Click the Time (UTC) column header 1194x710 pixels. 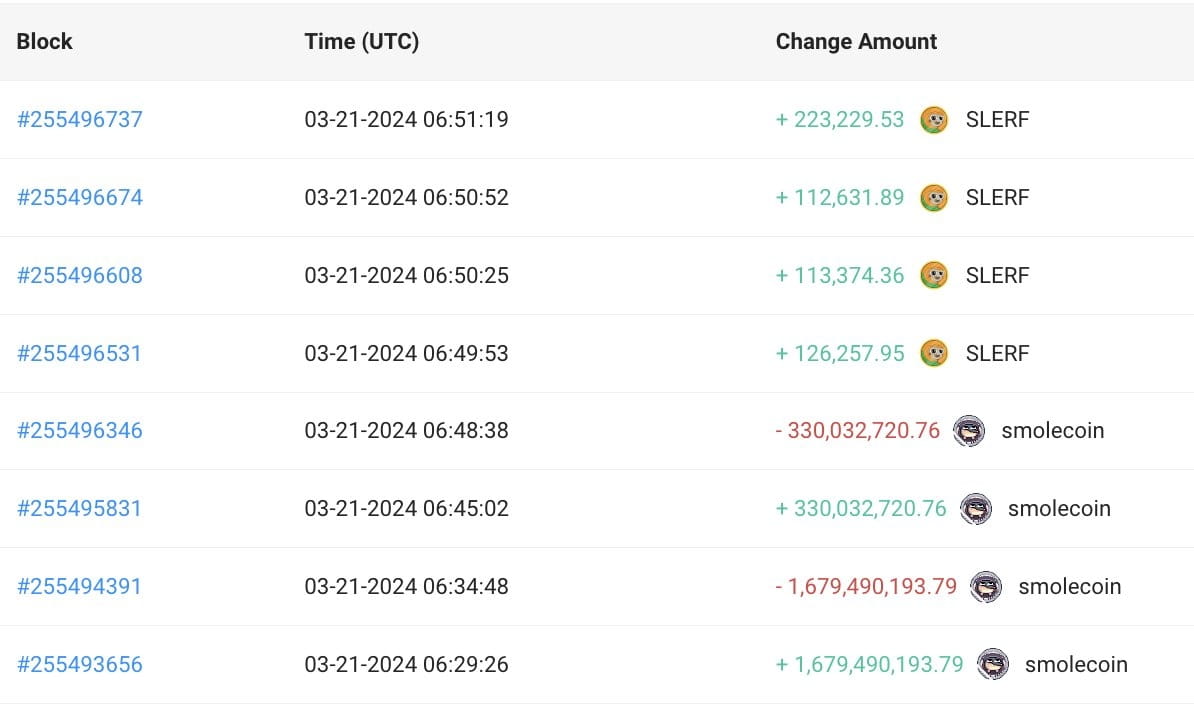coord(362,41)
